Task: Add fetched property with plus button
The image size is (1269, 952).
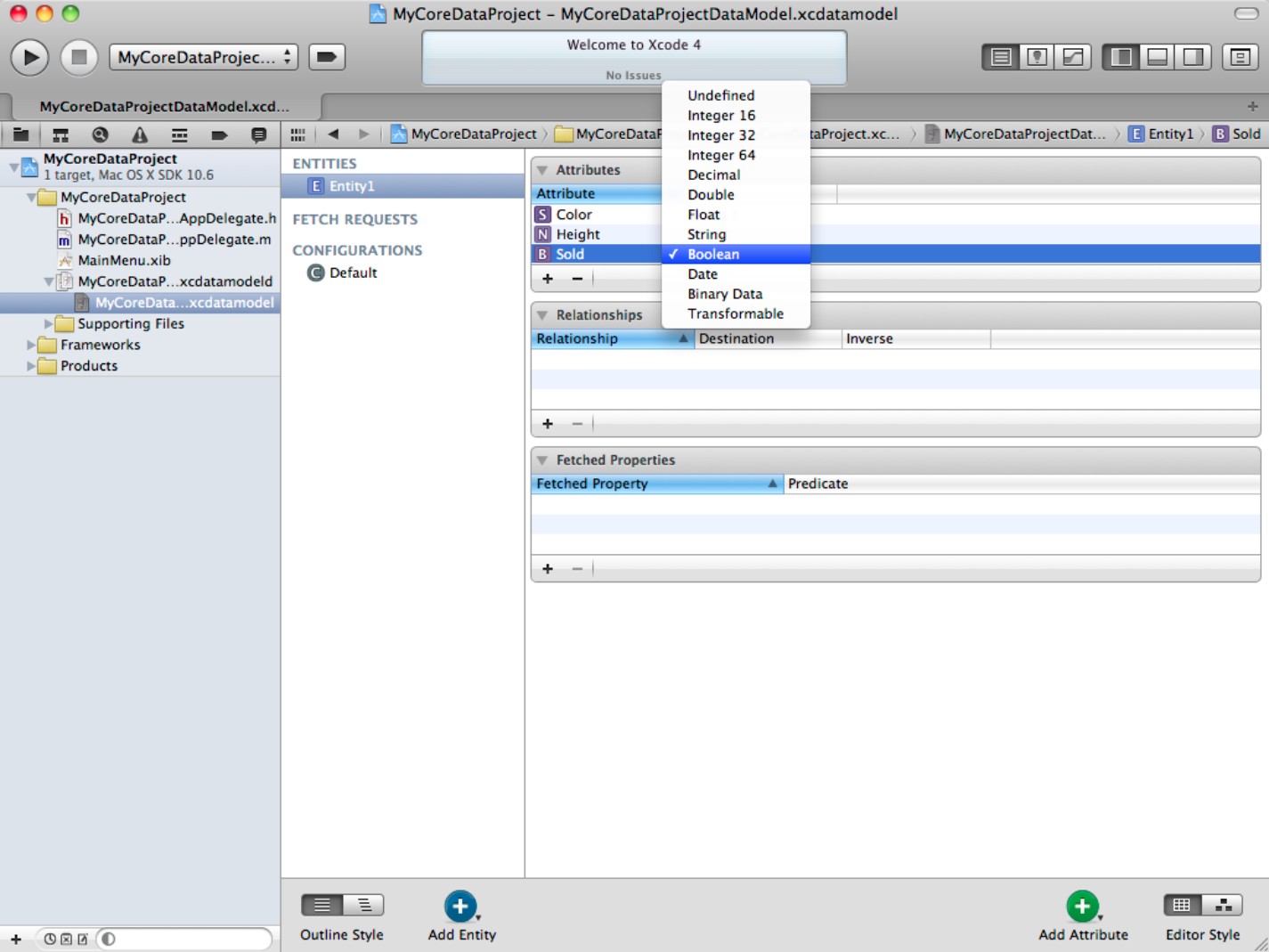Action: coord(548,569)
